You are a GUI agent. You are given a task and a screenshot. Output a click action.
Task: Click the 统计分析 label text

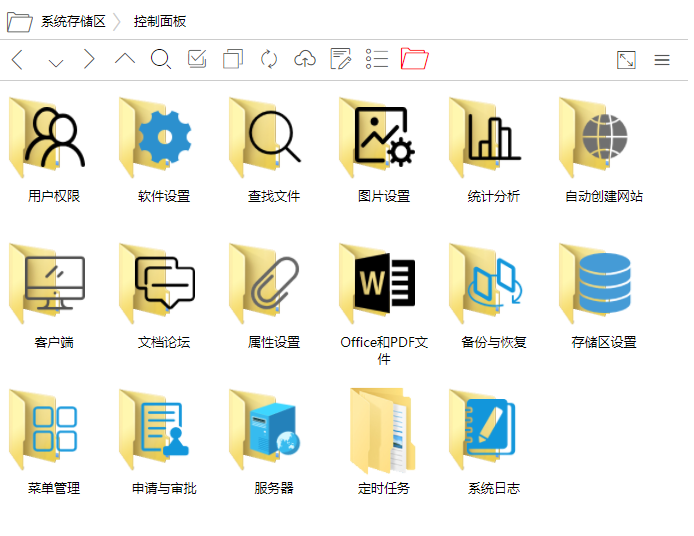click(494, 196)
